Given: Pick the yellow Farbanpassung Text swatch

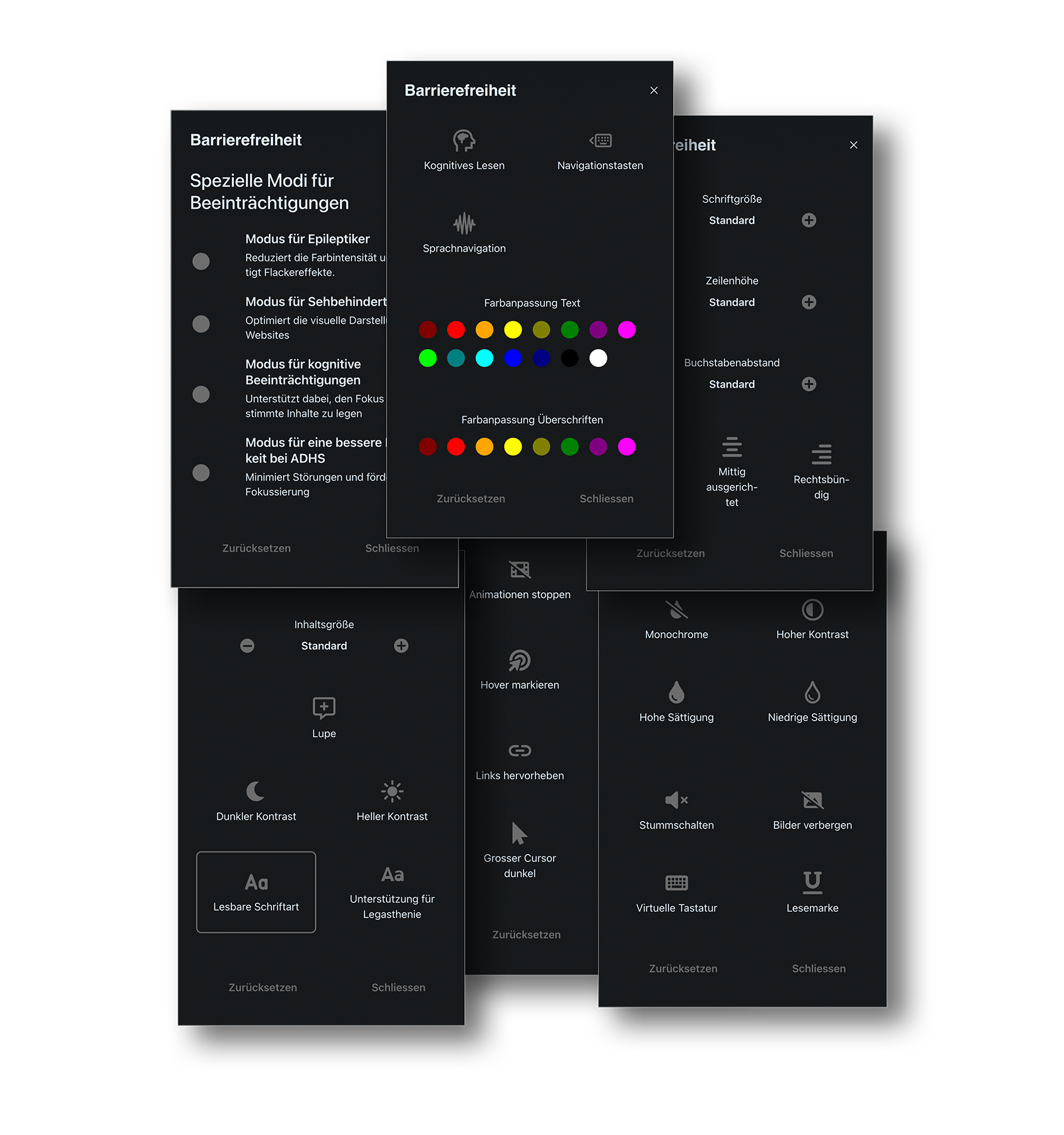Looking at the screenshot, I should coord(513,330).
